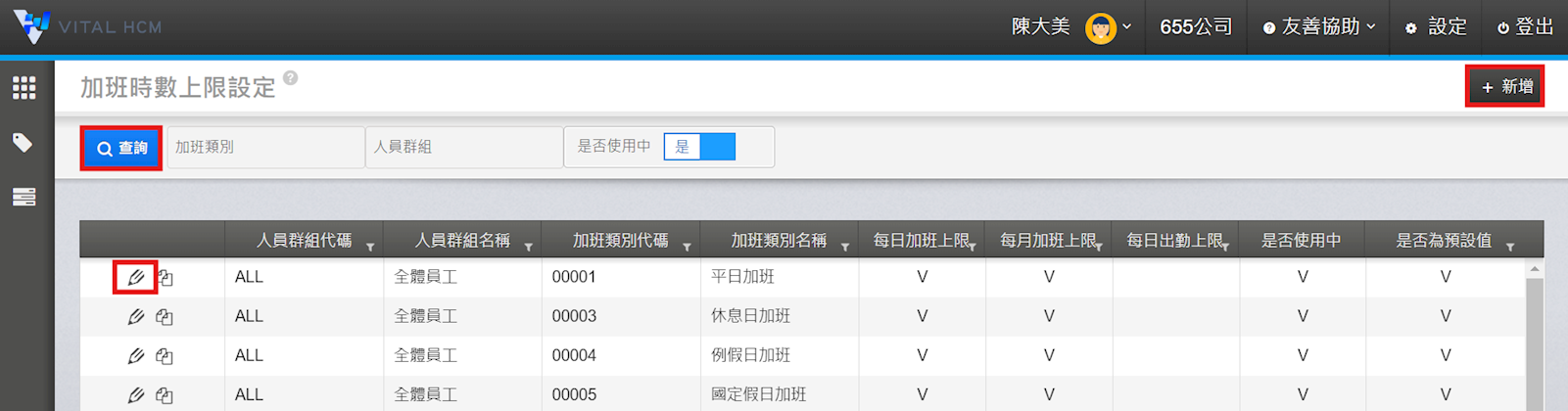Open filter for 加班類別名稱 column

point(844,247)
